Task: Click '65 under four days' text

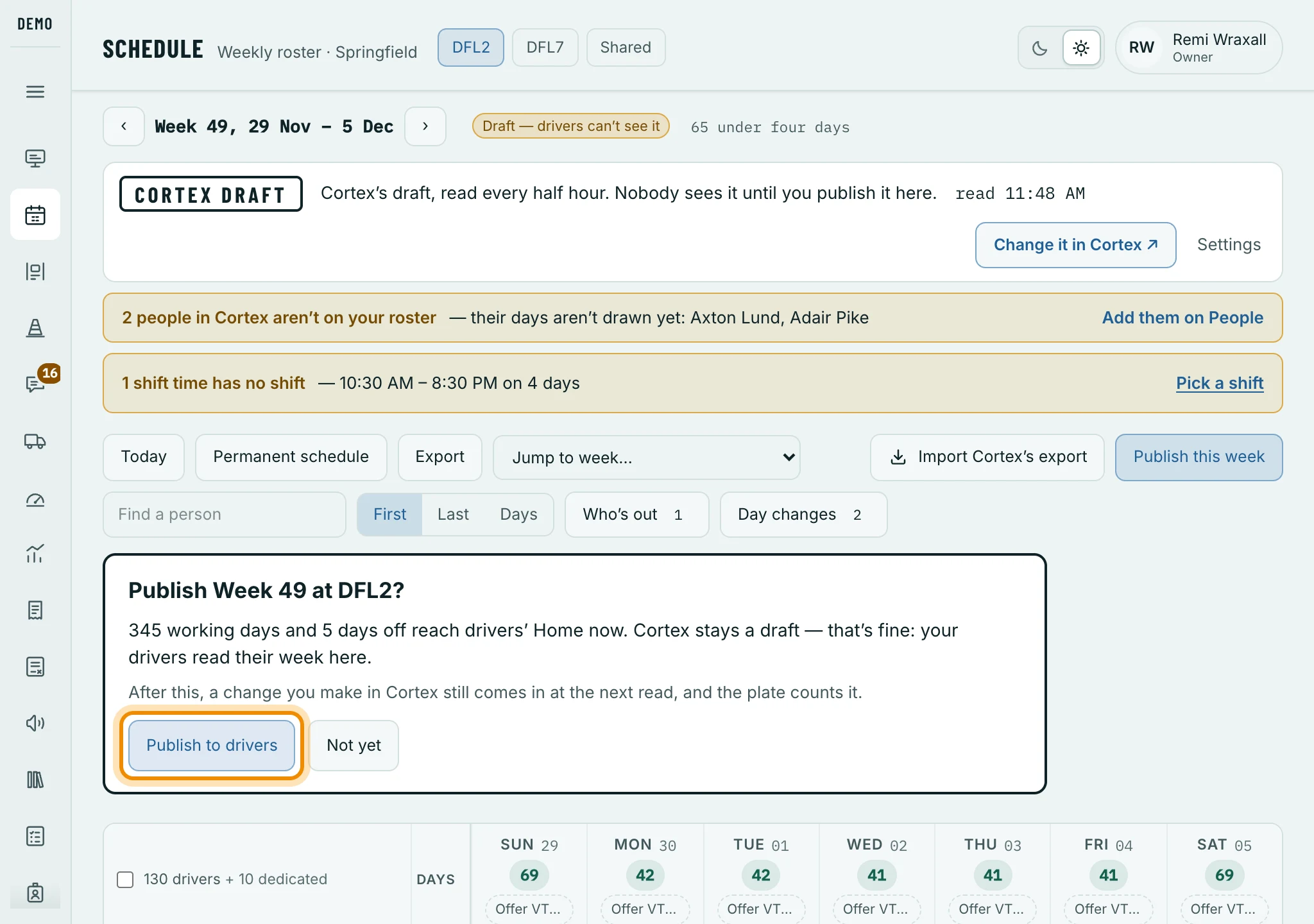Action: [770, 127]
